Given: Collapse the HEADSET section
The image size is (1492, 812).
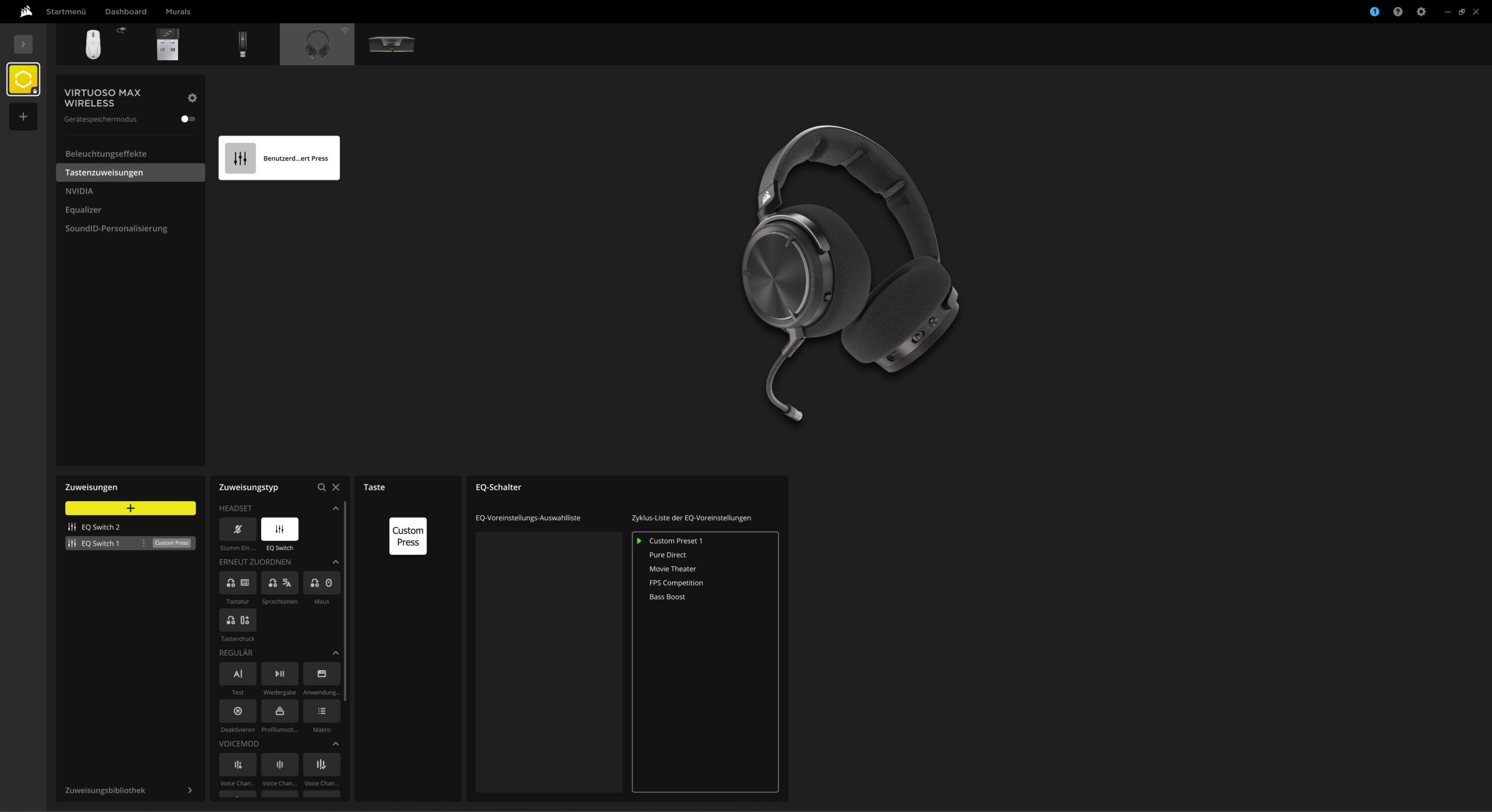Looking at the screenshot, I should [x=335, y=508].
